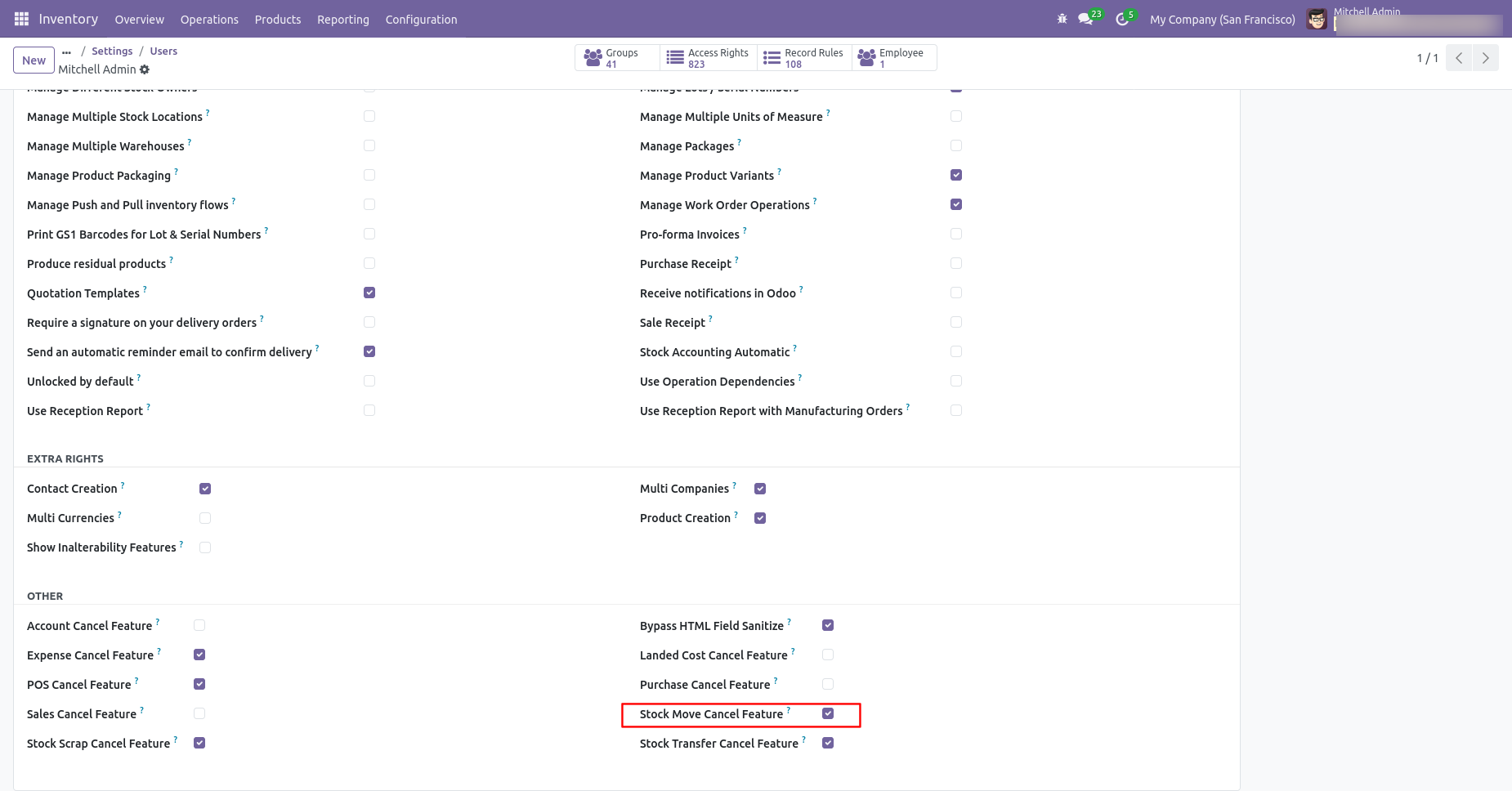Go to the Inventory Overview menu
The image size is (1512, 791).
pyautogui.click(x=139, y=19)
